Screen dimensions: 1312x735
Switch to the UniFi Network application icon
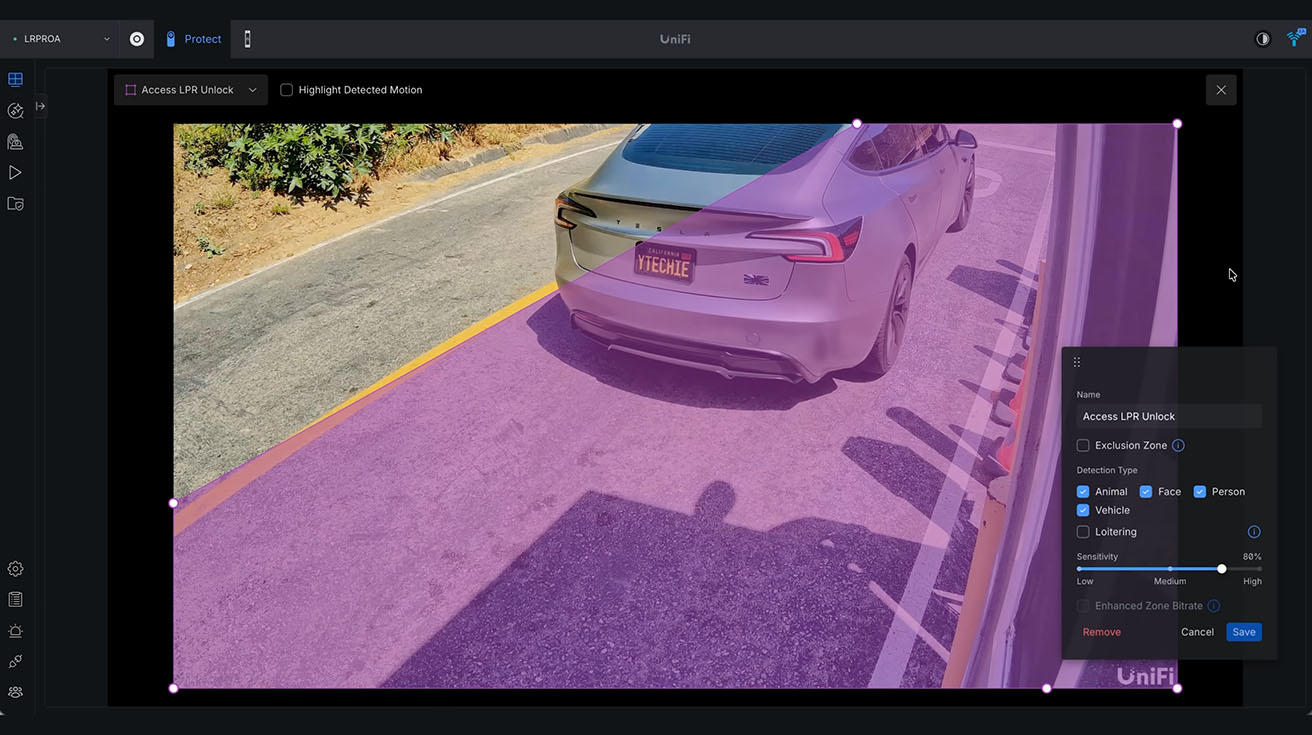(x=137, y=39)
